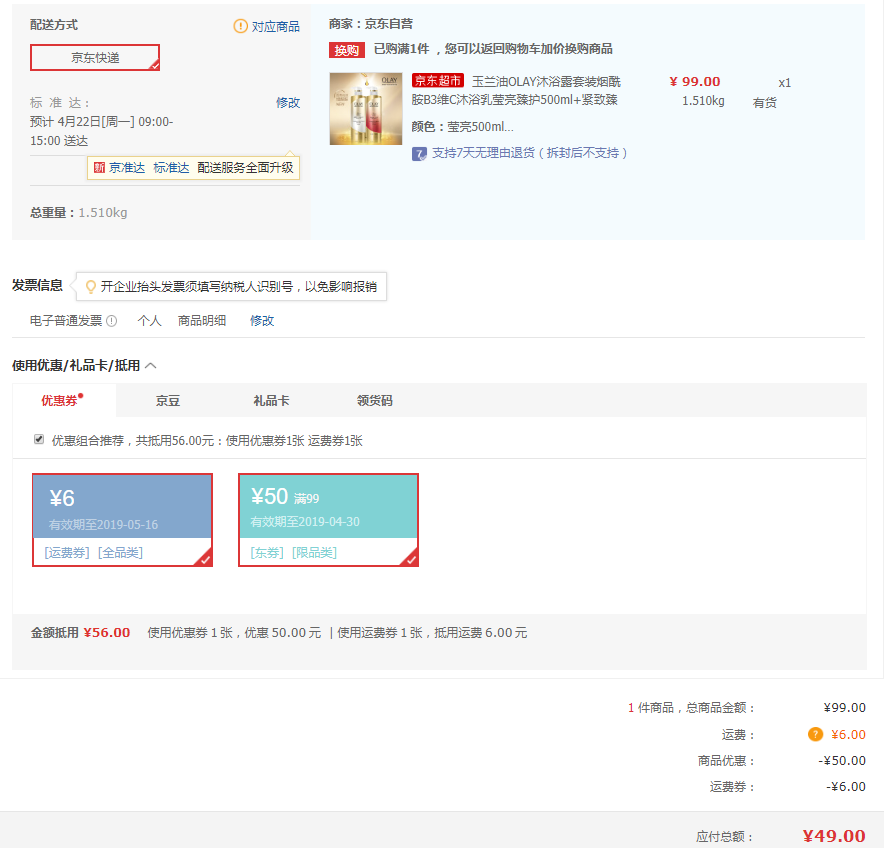The width and height of the screenshot is (891, 848).
Task: Click the 京东超市 red badge
Action: [x=438, y=81]
